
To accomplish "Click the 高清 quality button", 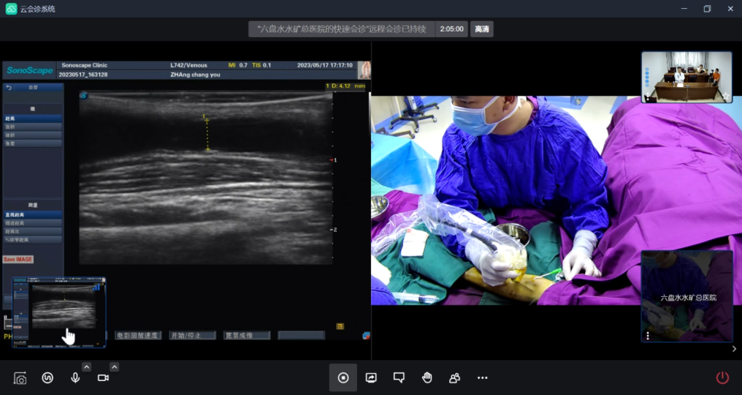I will (482, 29).
